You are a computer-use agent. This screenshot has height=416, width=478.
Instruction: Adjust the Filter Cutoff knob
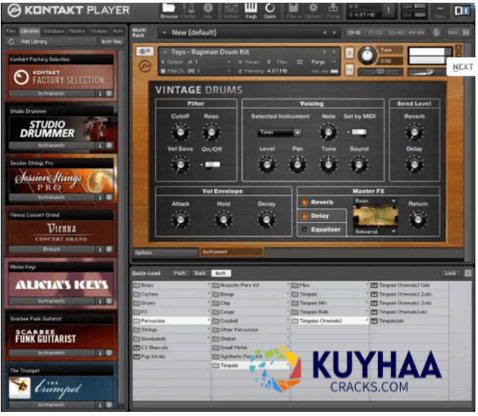180,132
